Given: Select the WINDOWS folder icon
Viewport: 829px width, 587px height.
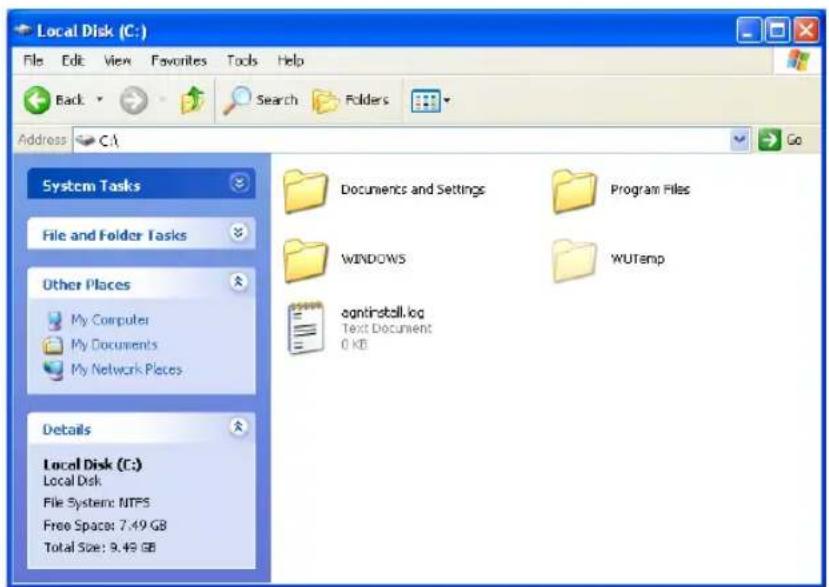Looking at the screenshot, I should (x=305, y=260).
